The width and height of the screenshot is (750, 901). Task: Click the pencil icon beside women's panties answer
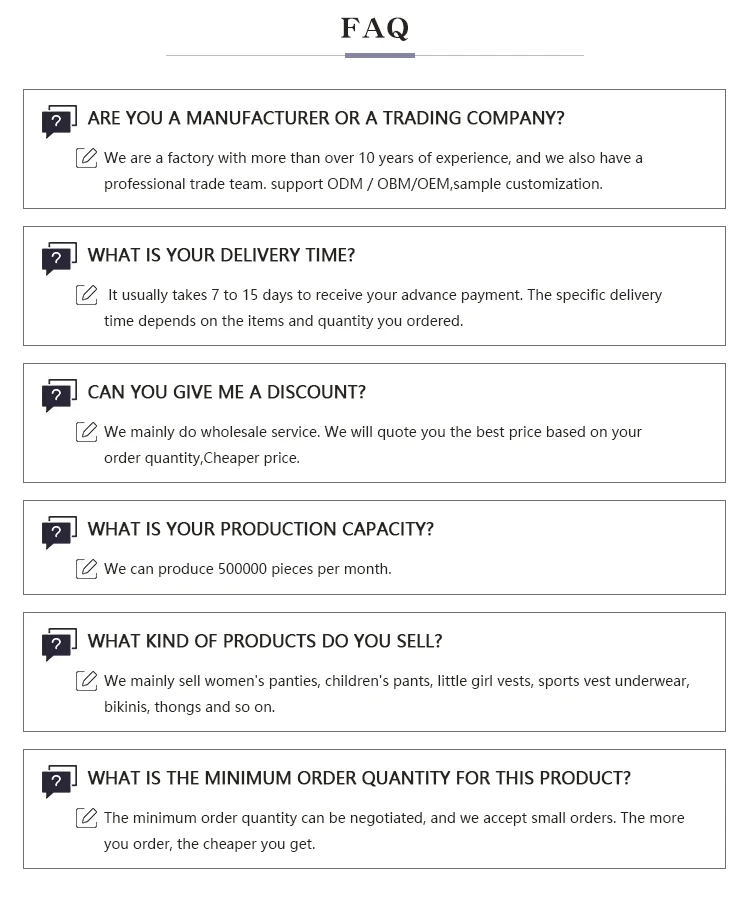[87, 681]
